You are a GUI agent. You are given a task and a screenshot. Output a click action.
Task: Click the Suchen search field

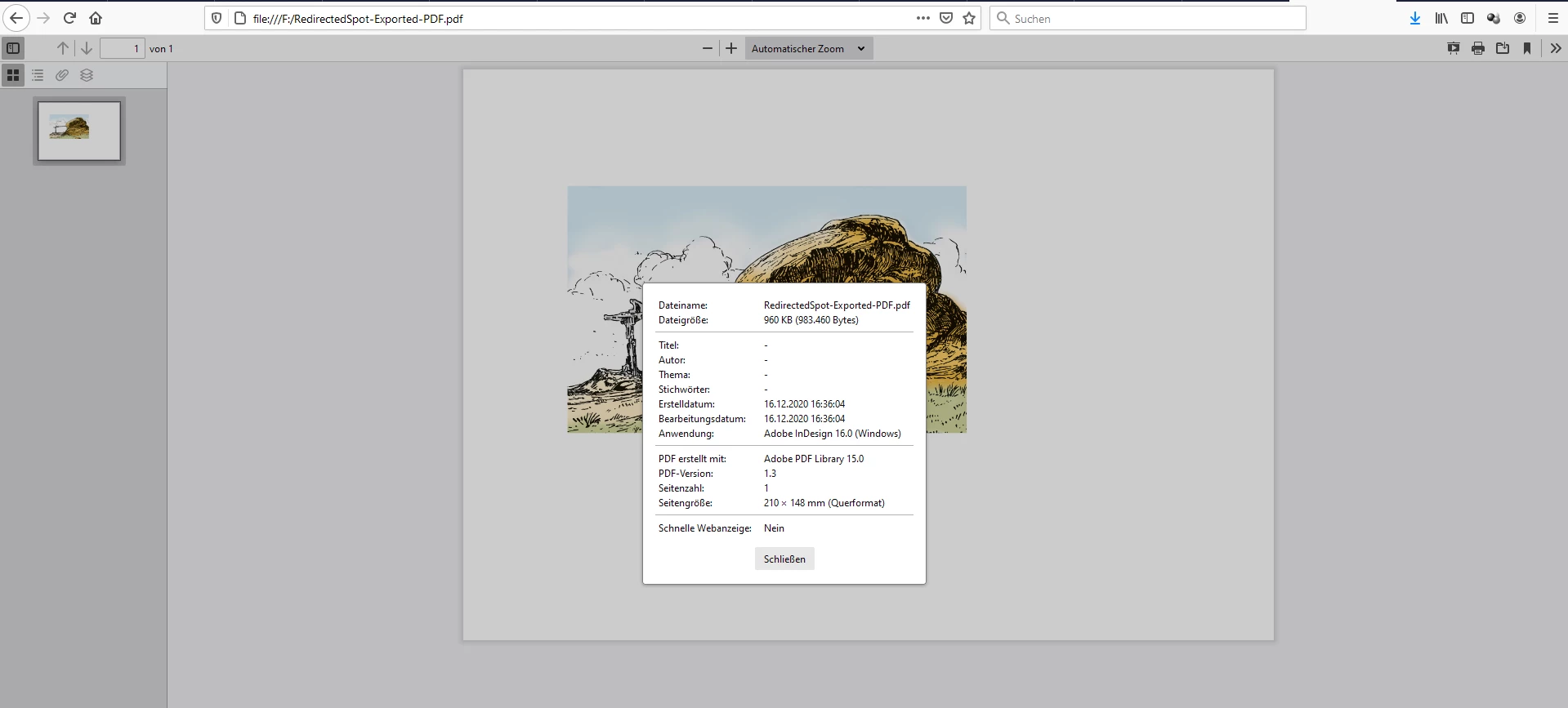point(1148,18)
